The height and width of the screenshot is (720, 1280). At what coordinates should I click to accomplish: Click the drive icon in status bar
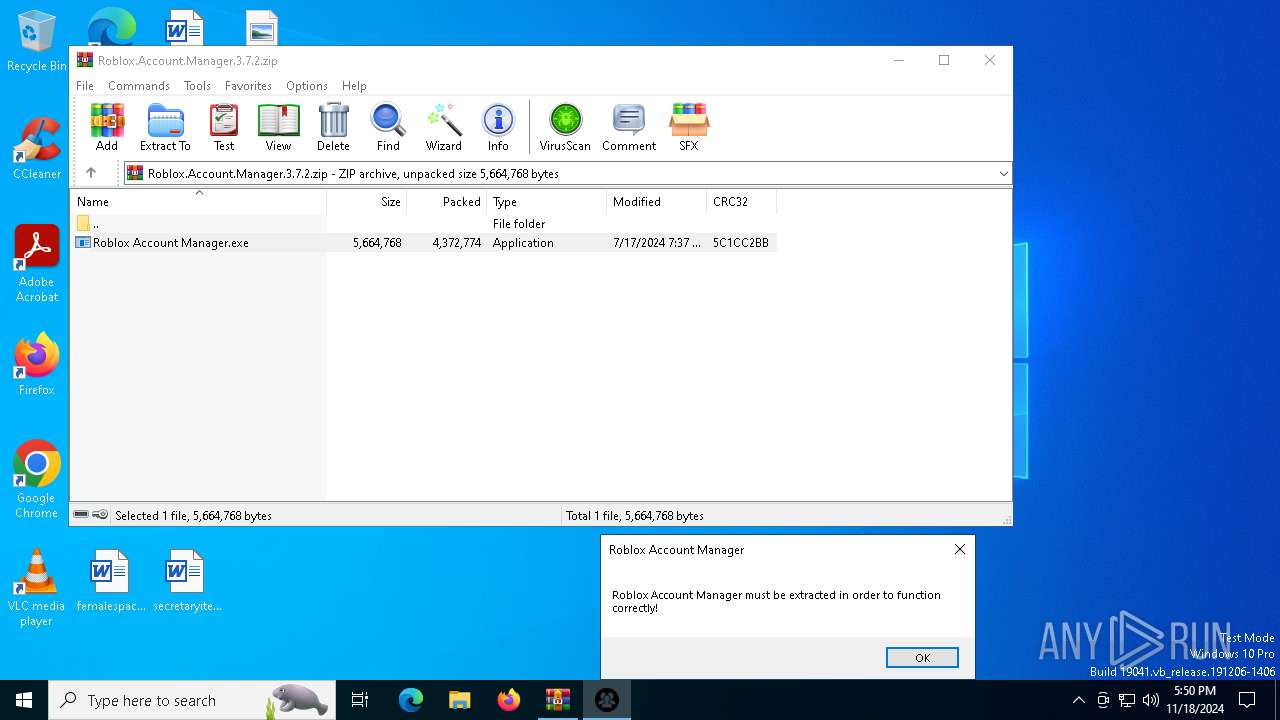(81, 515)
